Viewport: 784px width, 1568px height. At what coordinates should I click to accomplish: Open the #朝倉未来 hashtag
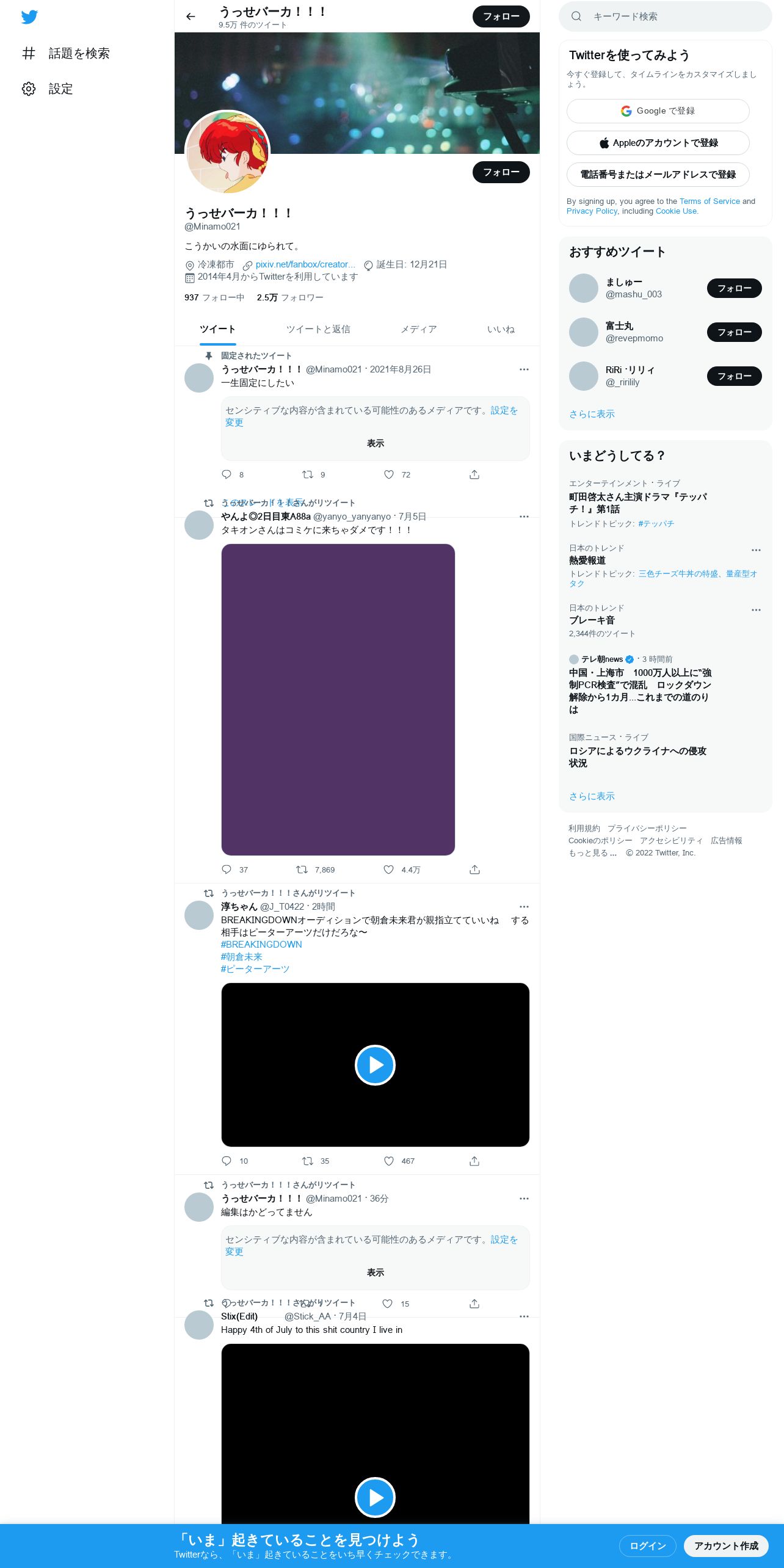click(x=241, y=957)
